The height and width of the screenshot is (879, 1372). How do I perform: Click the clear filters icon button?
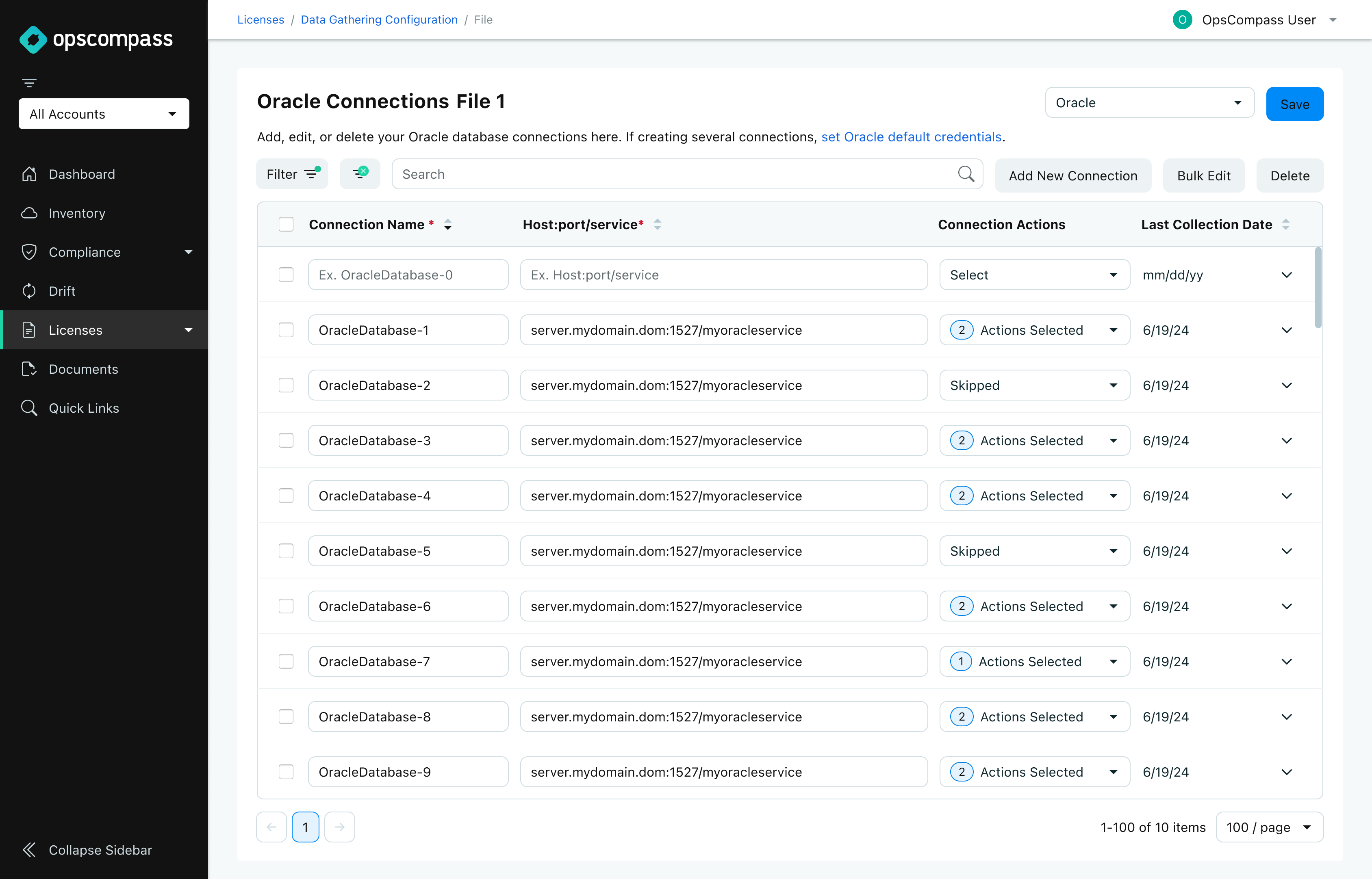point(360,173)
